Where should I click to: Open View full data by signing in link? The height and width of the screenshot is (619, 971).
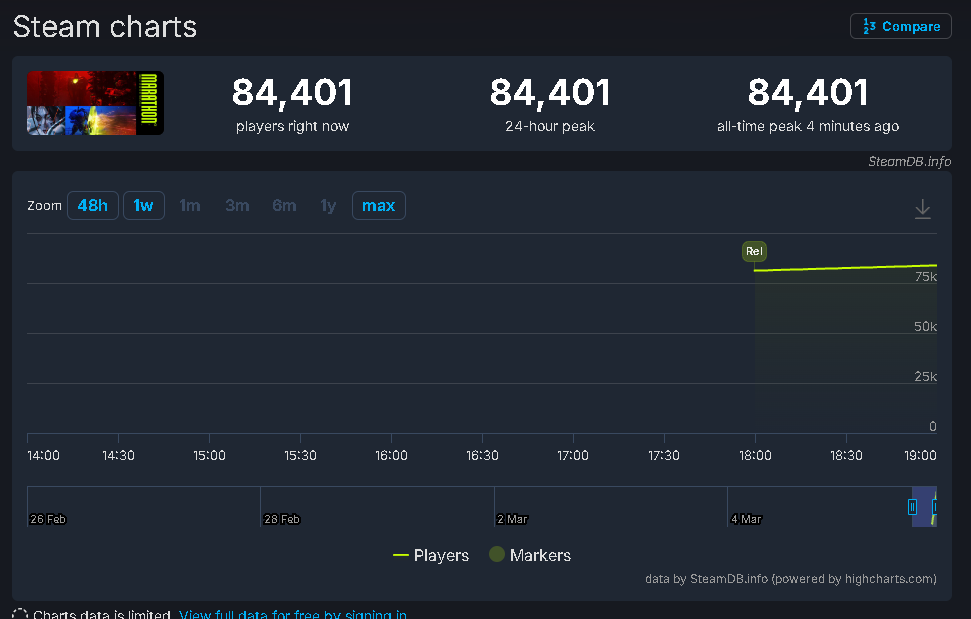pyautogui.click(x=293, y=614)
